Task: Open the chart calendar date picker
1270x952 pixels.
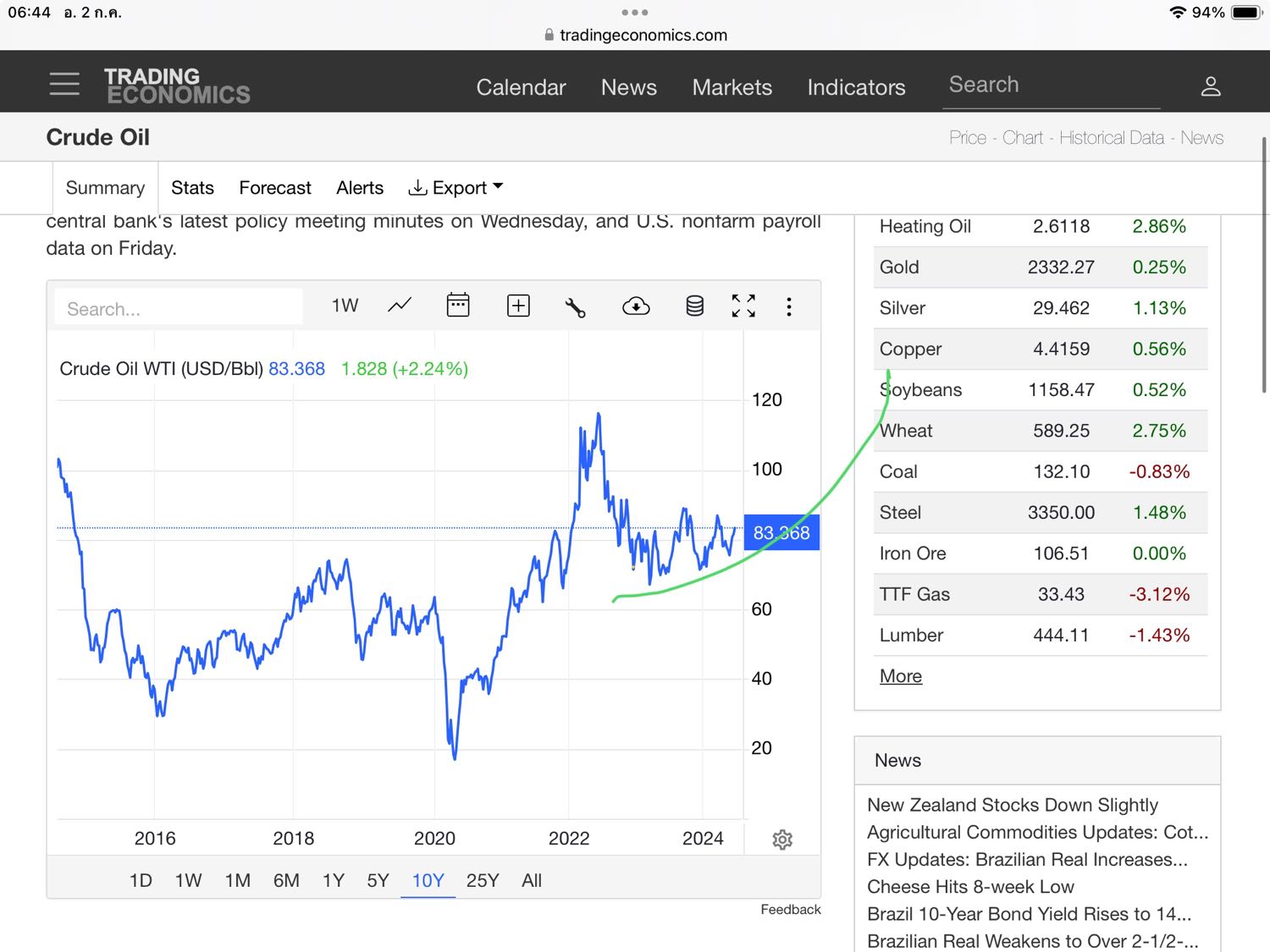Action: pyautogui.click(x=458, y=305)
